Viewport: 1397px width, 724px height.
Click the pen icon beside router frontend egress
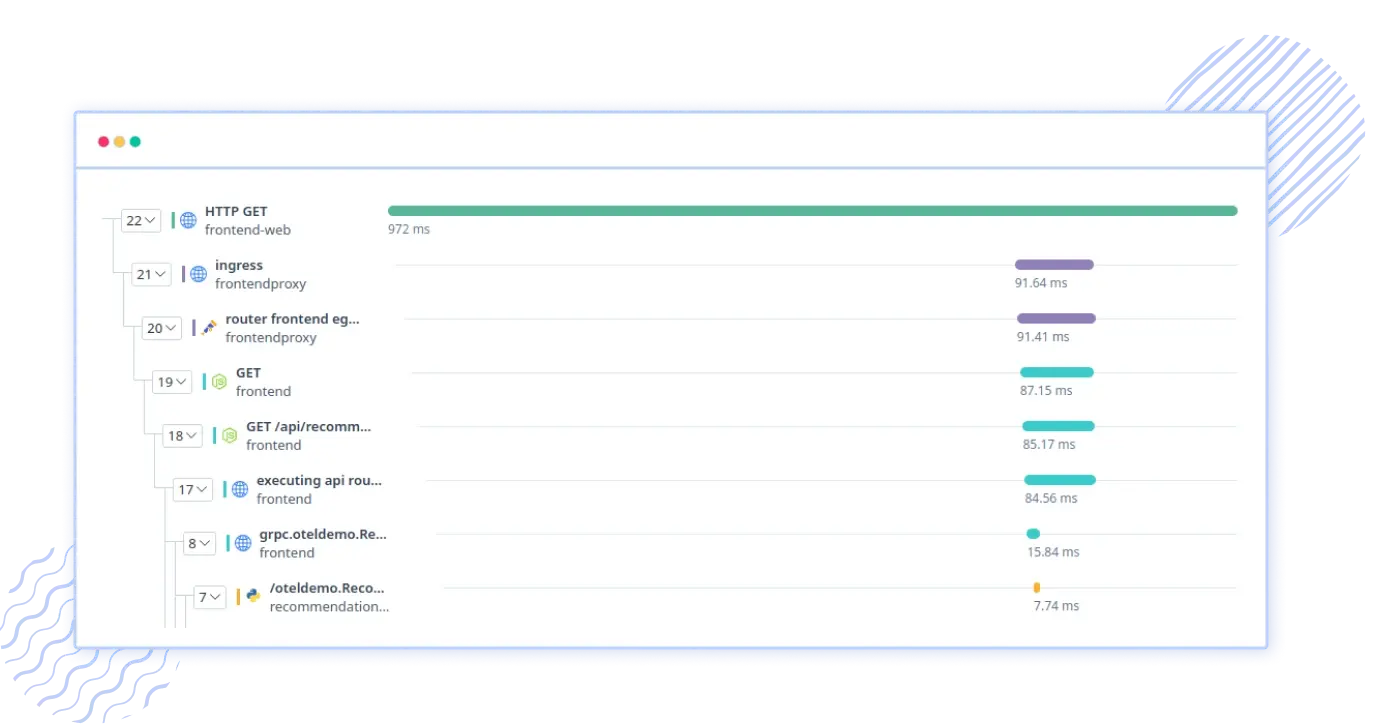coord(209,328)
